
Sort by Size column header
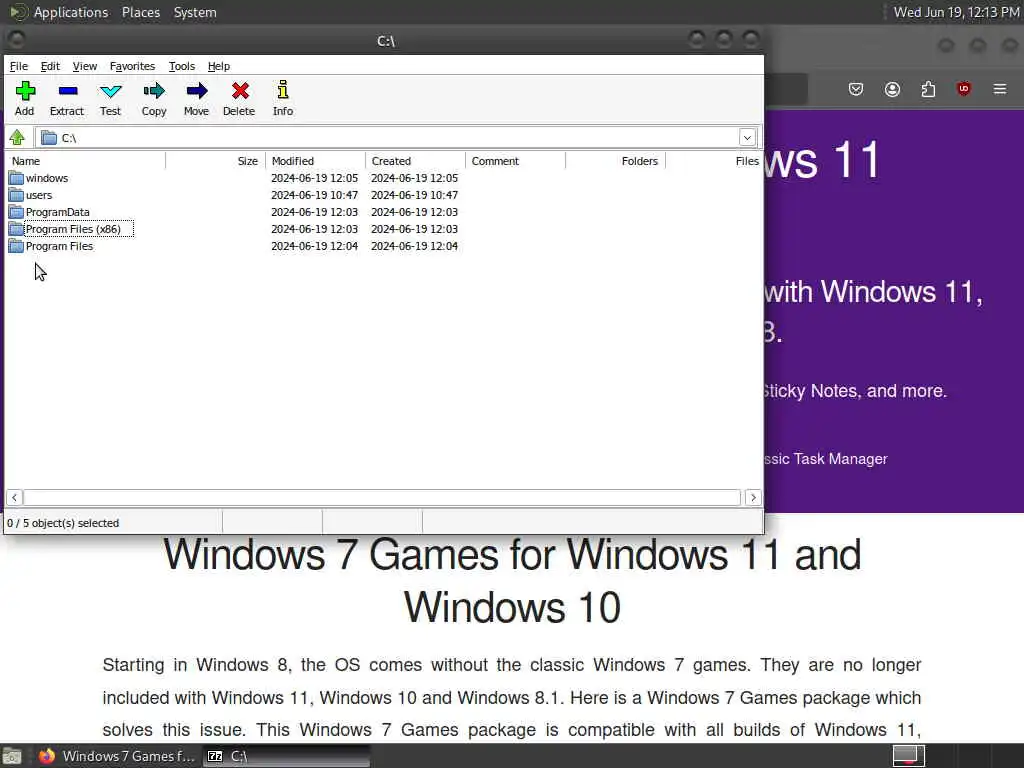pyautogui.click(x=216, y=161)
